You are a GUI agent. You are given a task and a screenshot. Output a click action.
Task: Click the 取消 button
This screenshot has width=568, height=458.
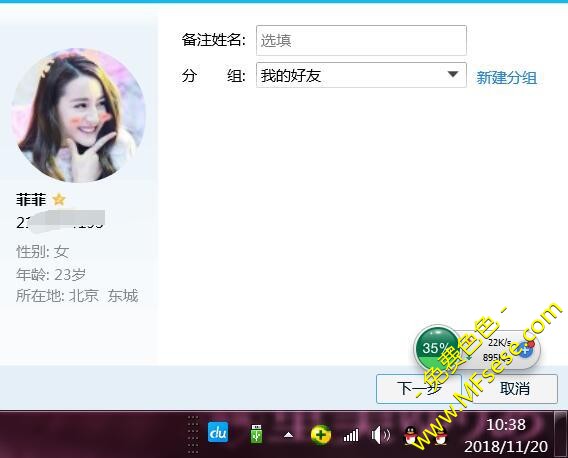point(515,389)
